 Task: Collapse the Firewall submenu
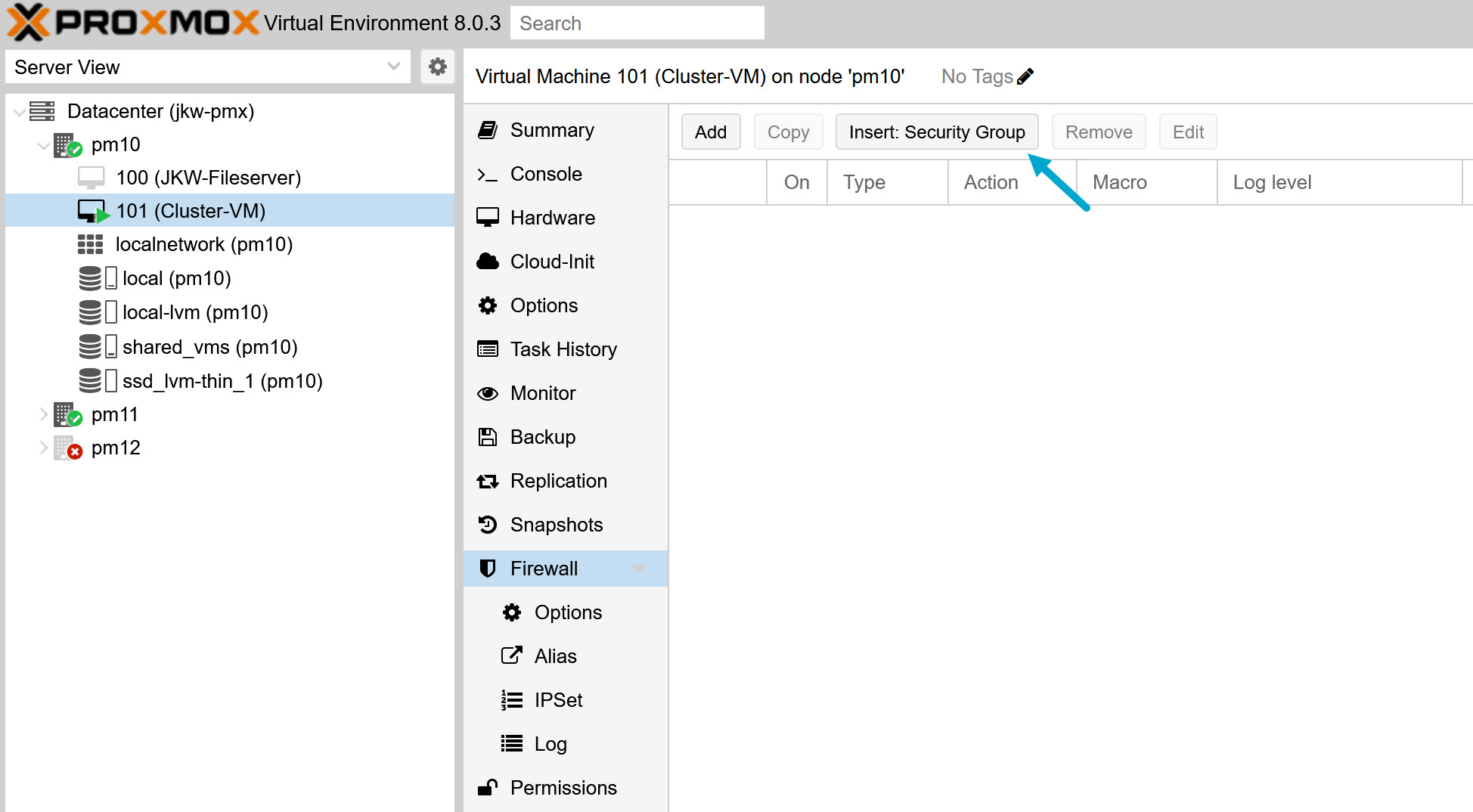tap(639, 568)
